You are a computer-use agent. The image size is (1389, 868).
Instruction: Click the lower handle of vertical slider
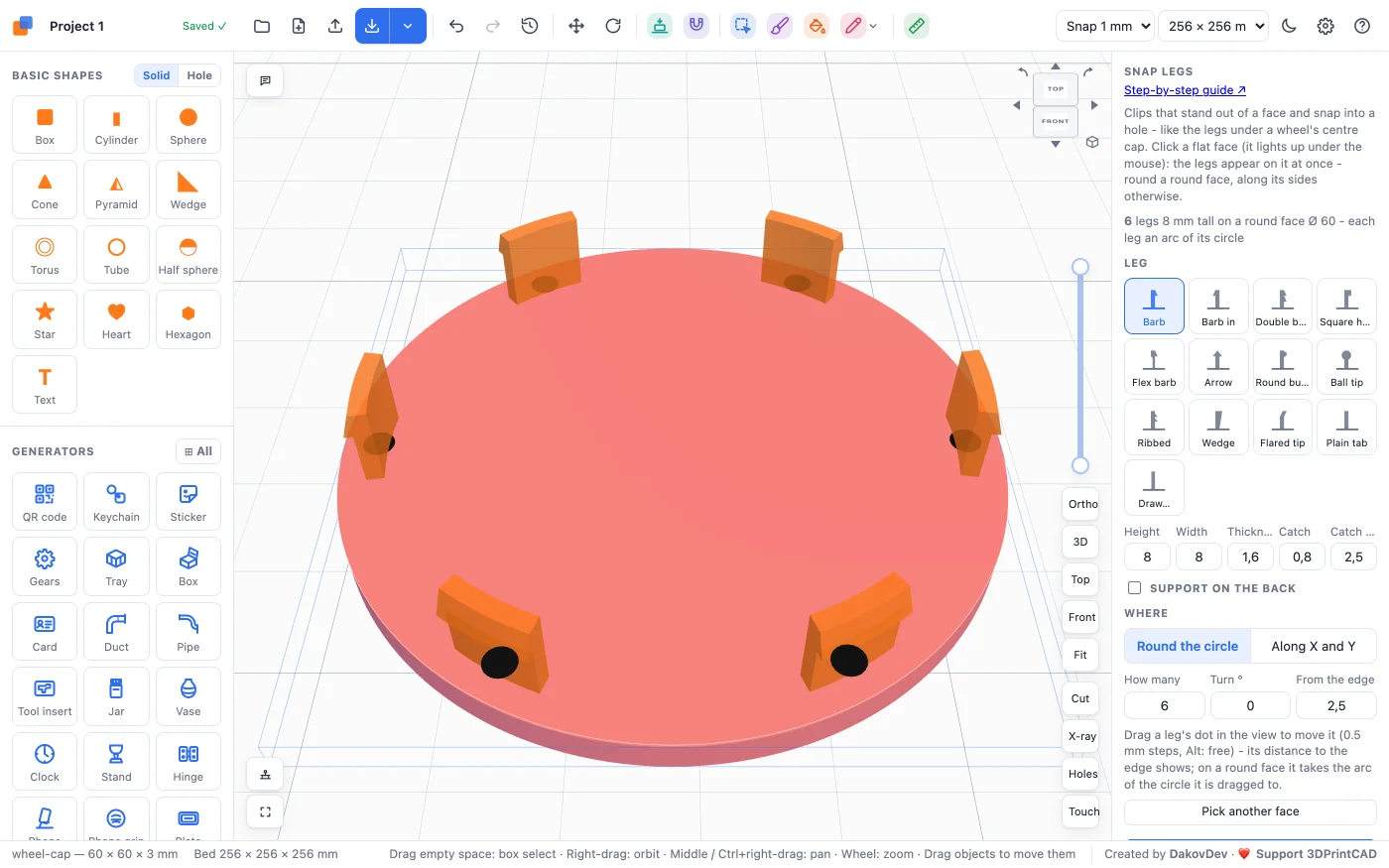click(x=1080, y=465)
